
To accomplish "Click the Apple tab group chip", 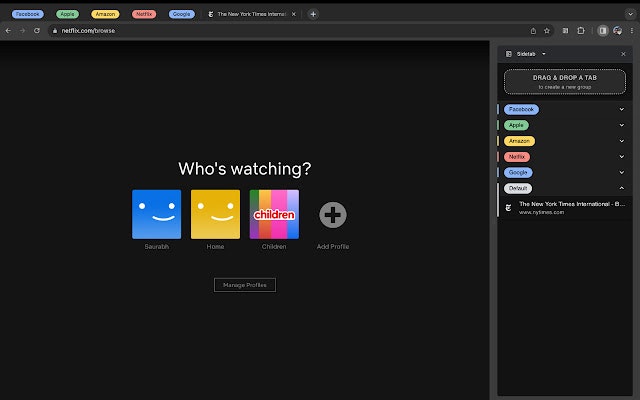I will coord(67,14).
